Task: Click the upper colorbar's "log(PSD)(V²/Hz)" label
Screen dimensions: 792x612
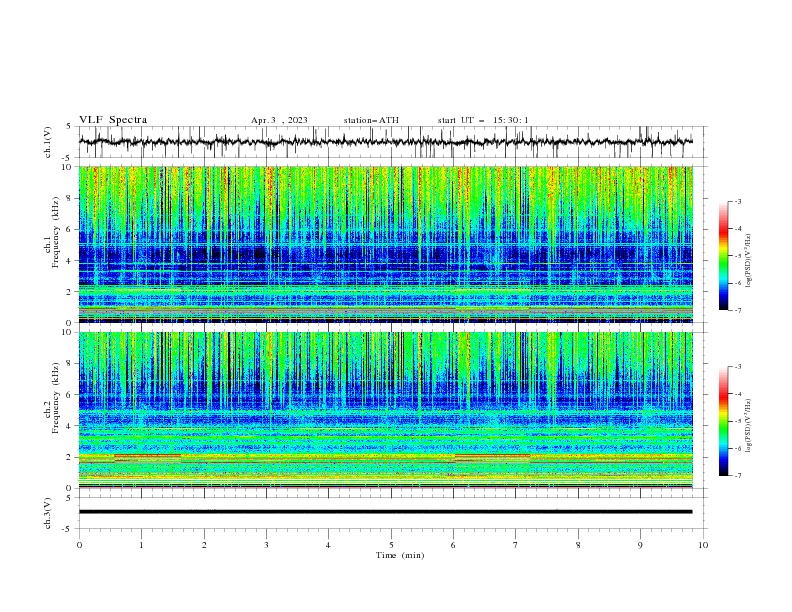Action: point(748,261)
